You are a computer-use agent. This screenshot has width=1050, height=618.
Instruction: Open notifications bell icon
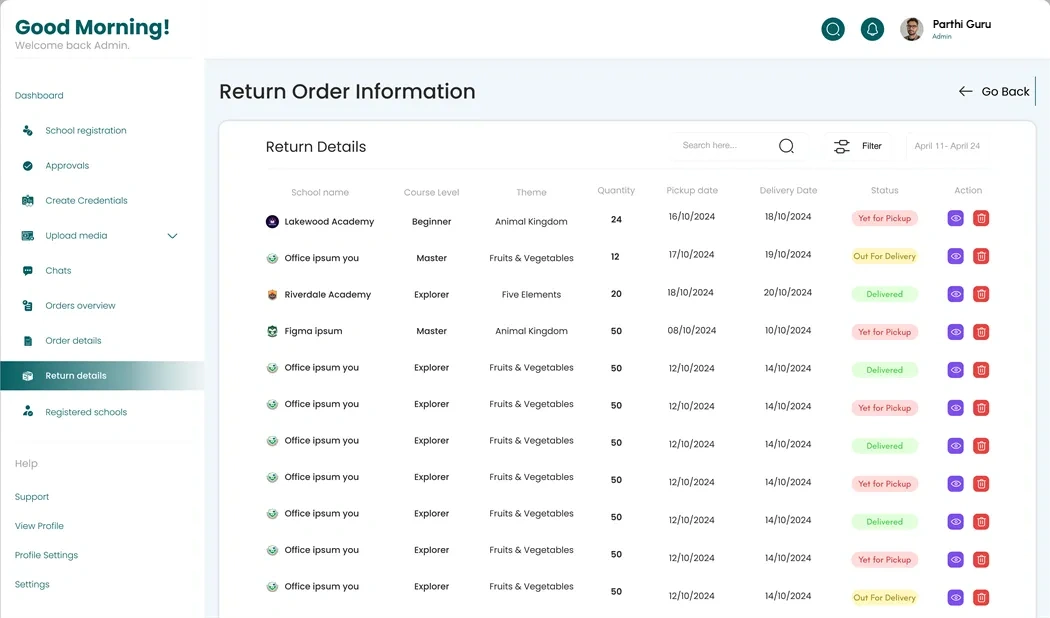[872, 29]
